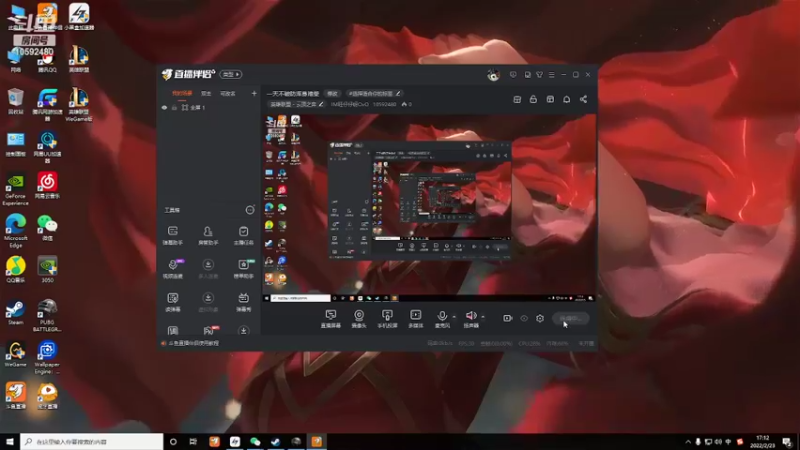
Task: Add multimedia source (多媒体)
Action: pos(416,319)
